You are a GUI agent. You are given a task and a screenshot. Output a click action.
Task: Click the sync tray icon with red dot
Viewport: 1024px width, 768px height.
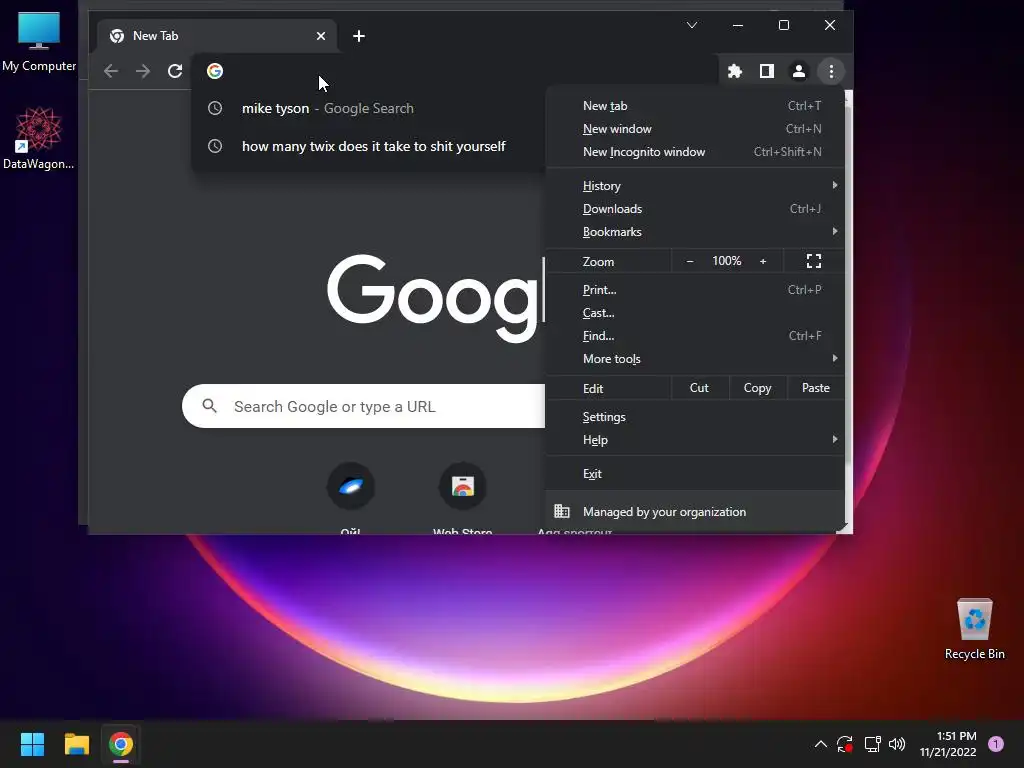(845, 744)
